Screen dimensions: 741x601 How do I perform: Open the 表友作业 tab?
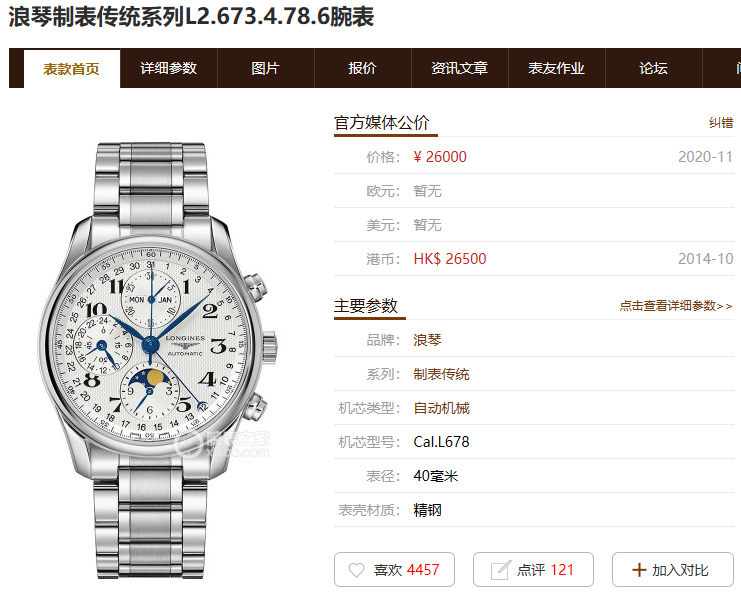[x=556, y=69]
